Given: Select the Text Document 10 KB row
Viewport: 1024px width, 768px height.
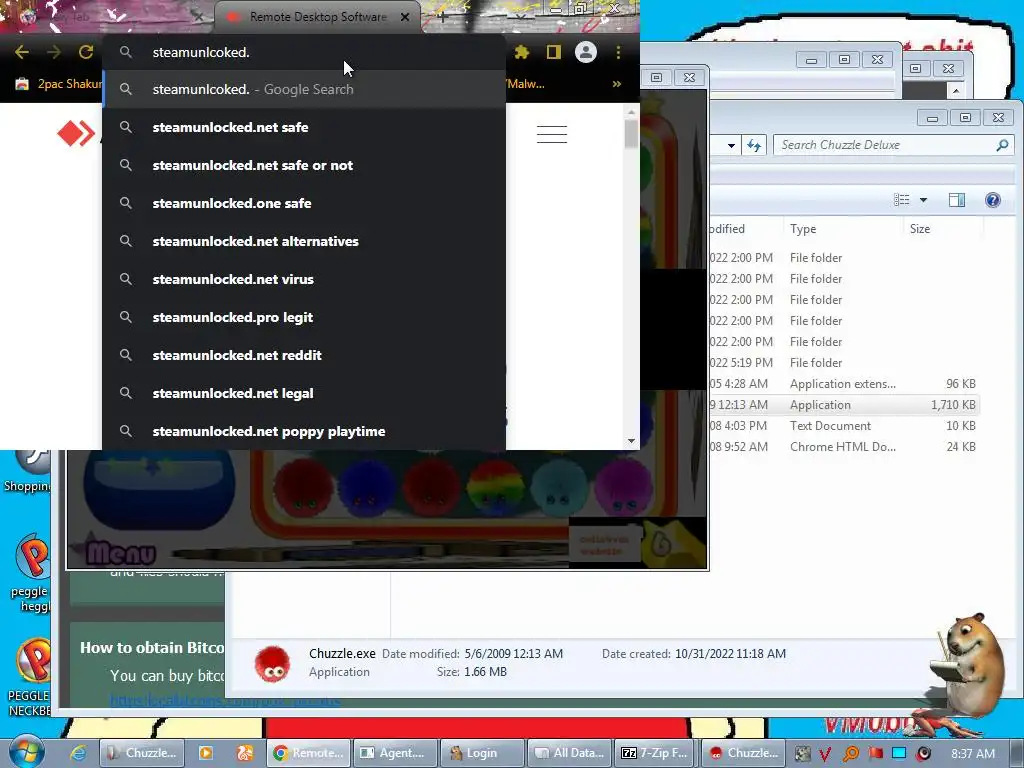Looking at the screenshot, I should [x=844, y=426].
